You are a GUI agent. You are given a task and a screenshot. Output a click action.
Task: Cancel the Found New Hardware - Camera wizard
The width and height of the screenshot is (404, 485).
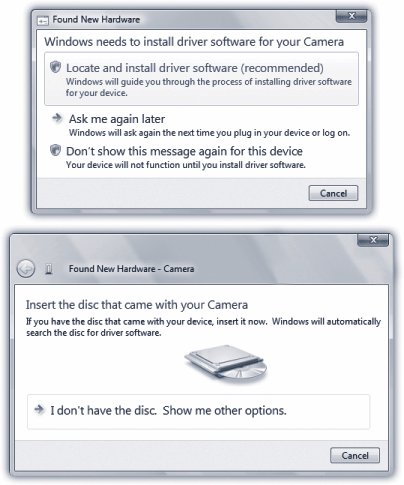(355, 455)
